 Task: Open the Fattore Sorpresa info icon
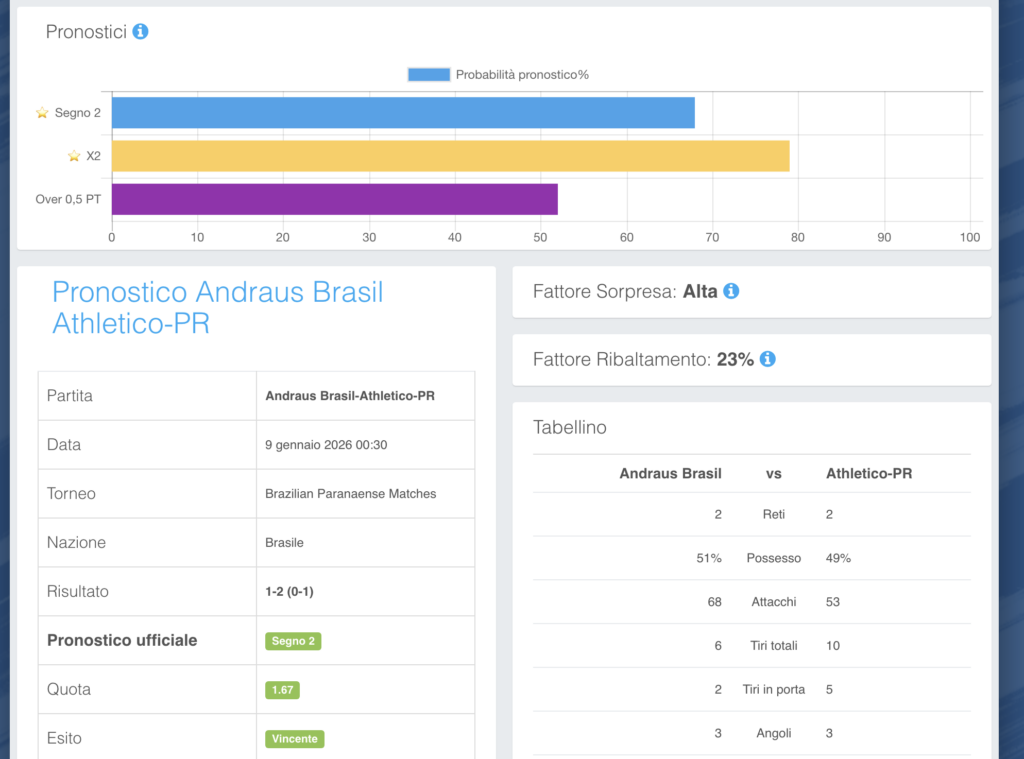731,291
